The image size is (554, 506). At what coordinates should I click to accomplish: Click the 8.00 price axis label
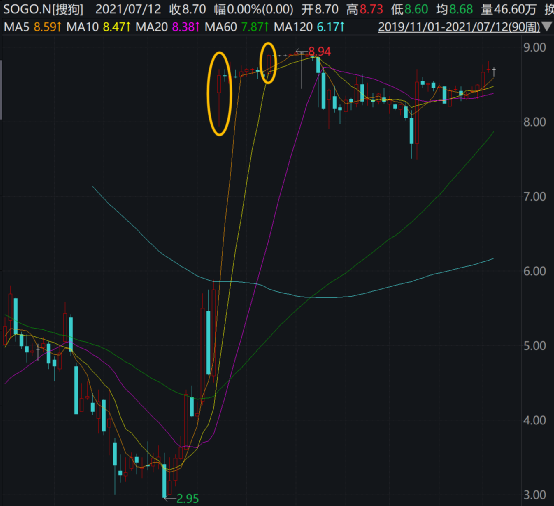point(535,122)
